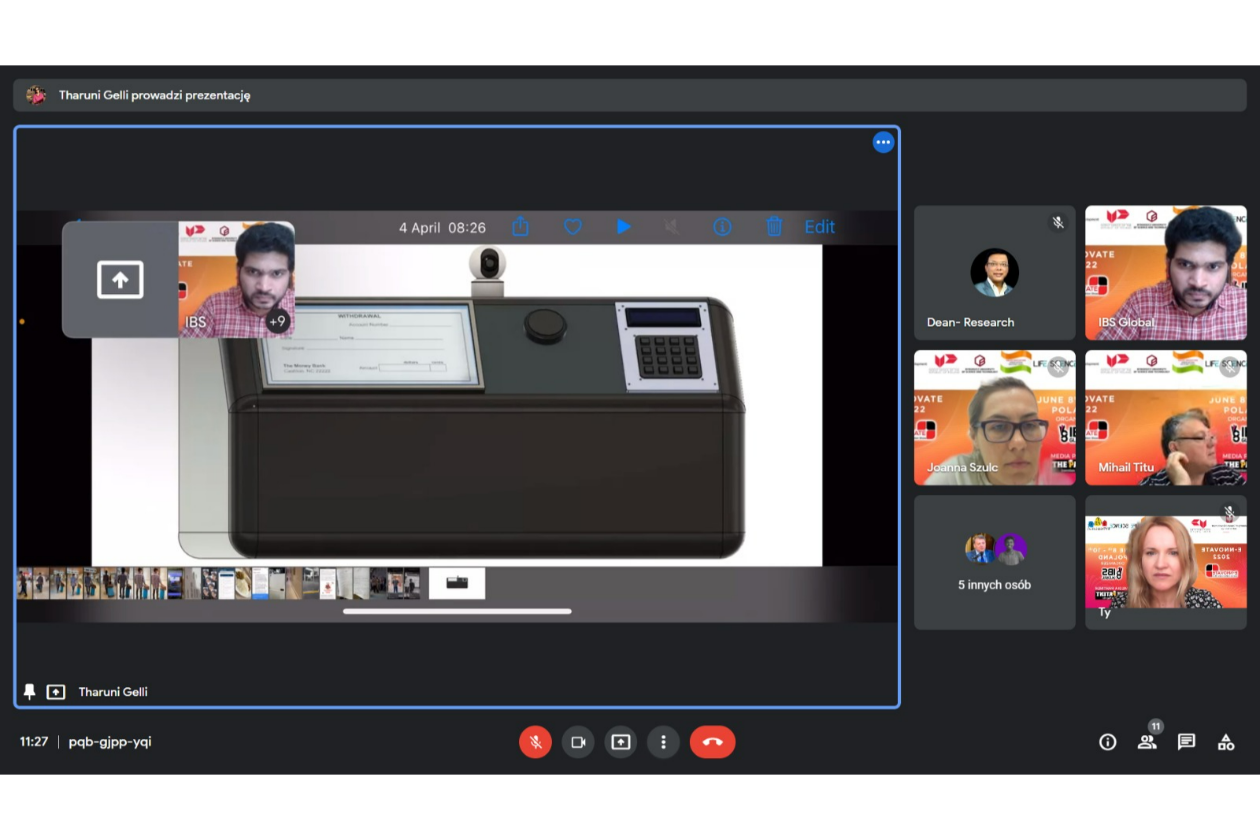Open the more options three-dot menu
The height and width of the screenshot is (840, 1260).
663,742
